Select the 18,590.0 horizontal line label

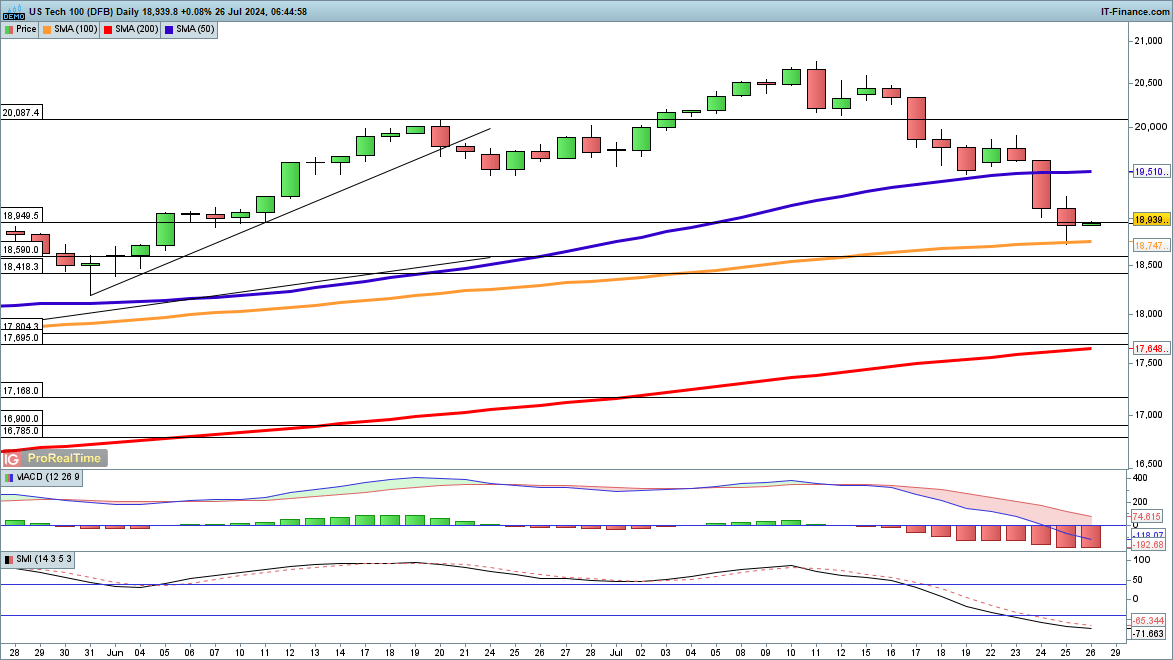pyautogui.click(x=21, y=250)
